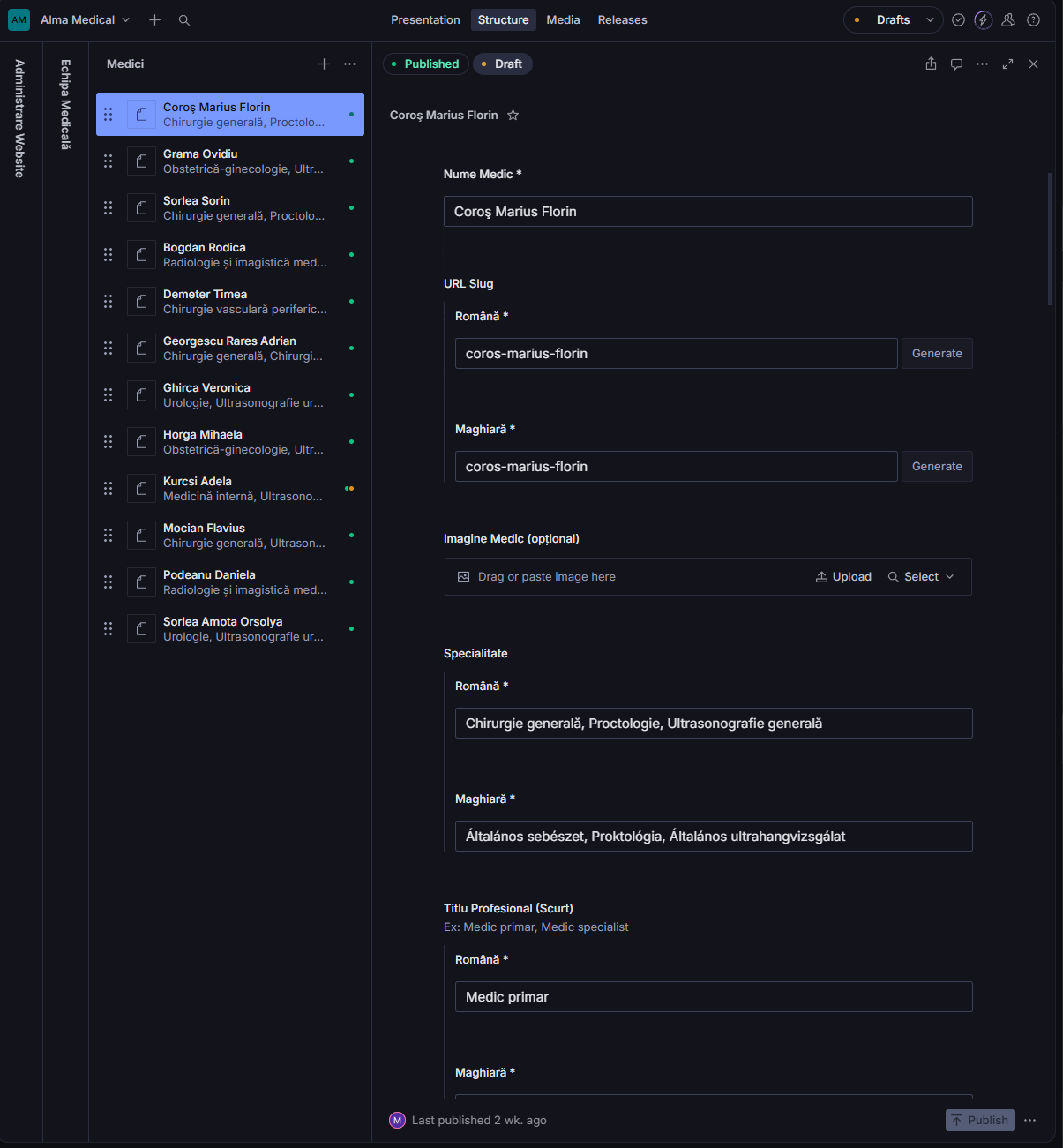Open the users presence icon
This screenshot has height=1148, width=1063.
[x=1008, y=19]
